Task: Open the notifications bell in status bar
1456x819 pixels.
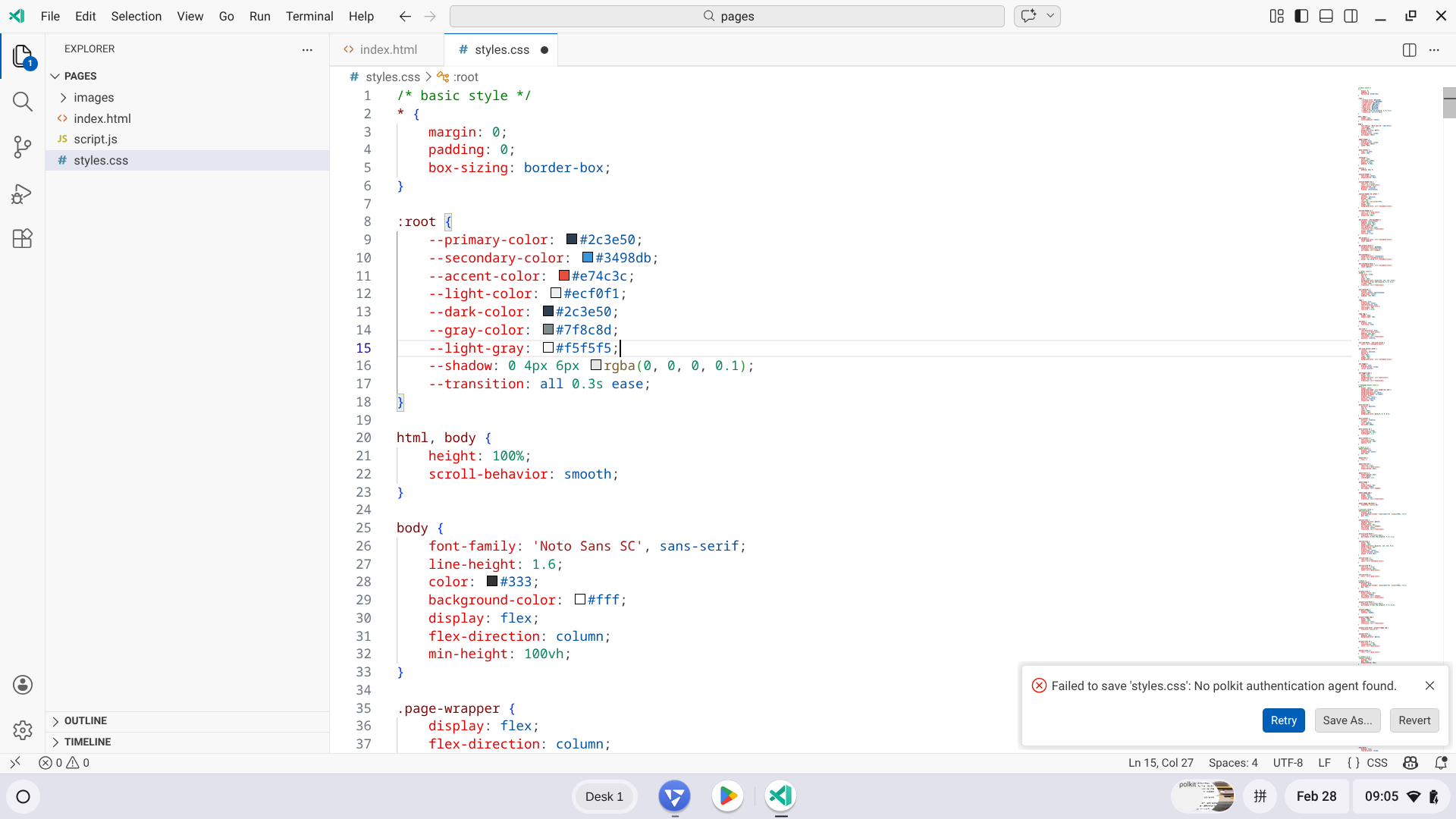Action: coord(1441,763)
